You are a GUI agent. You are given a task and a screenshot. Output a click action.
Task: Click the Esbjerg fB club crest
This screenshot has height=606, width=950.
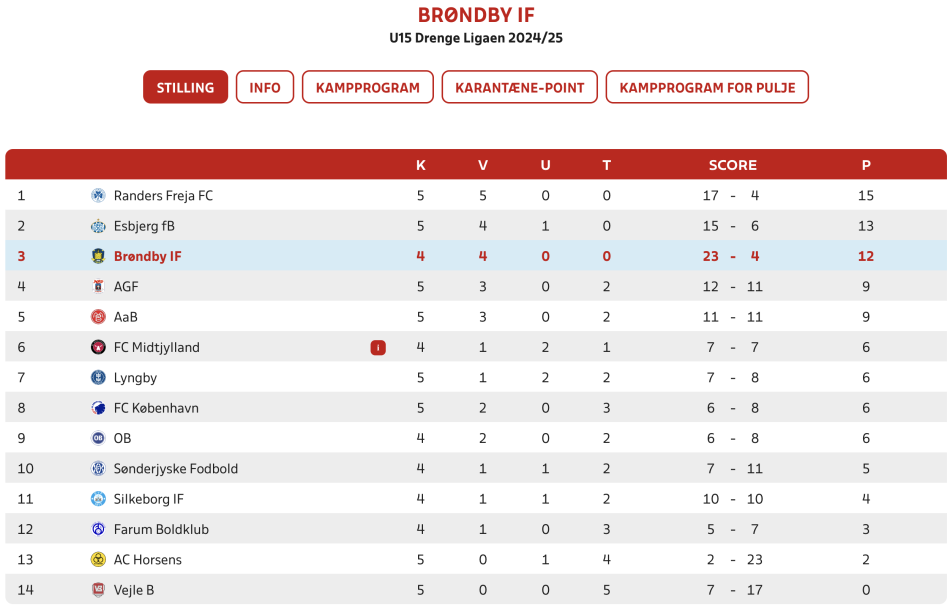click(98, 226)
